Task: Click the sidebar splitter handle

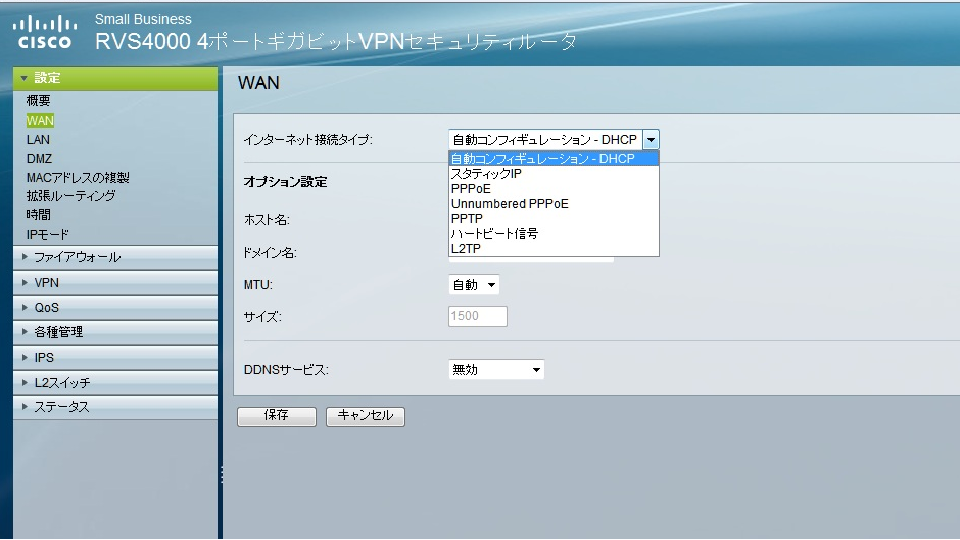Action: click(221, 474)
